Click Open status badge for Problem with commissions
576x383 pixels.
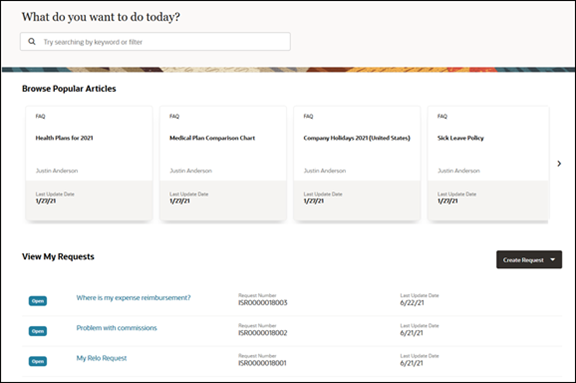[x=38, y=331]
